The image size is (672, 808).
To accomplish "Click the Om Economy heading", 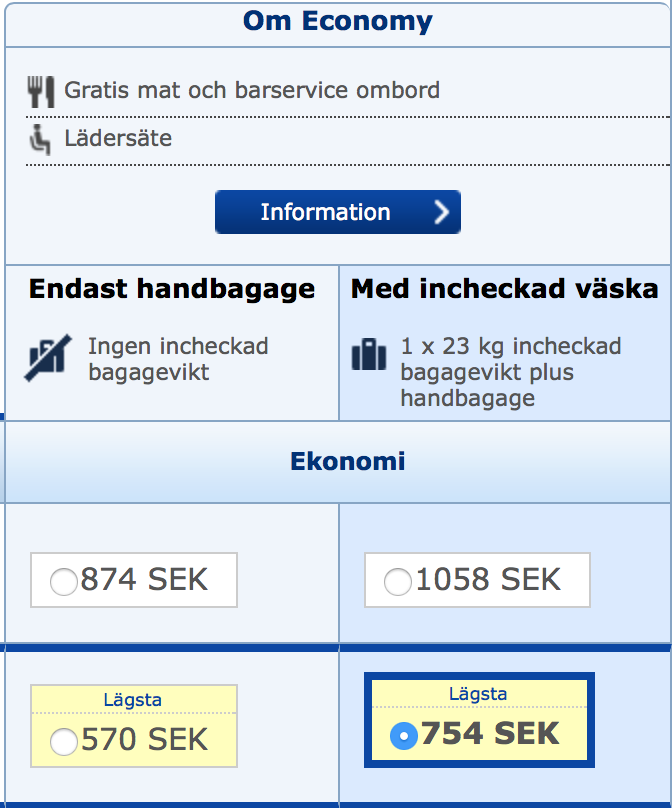I will 337,21.
